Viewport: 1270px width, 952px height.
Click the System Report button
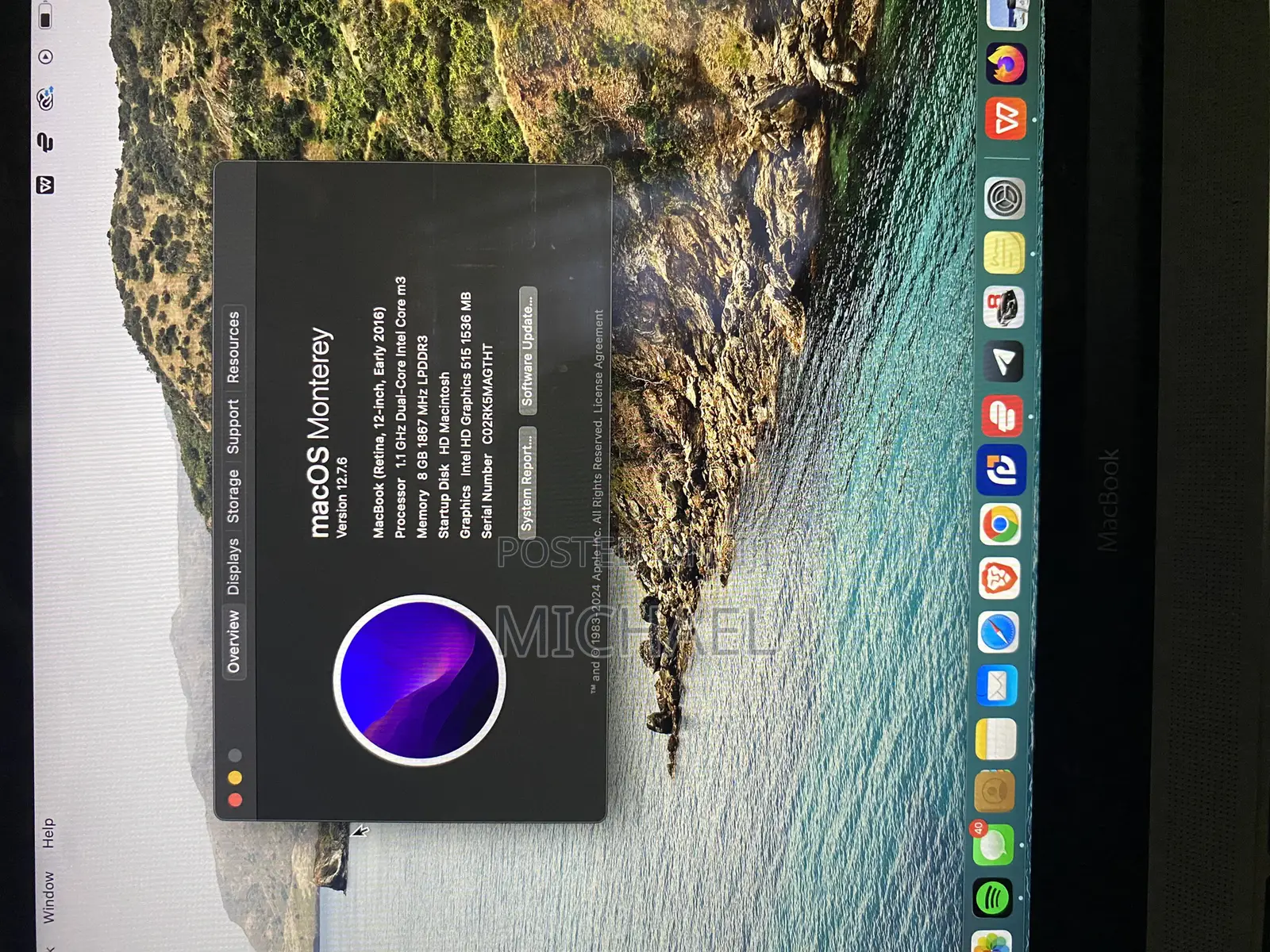527,481
